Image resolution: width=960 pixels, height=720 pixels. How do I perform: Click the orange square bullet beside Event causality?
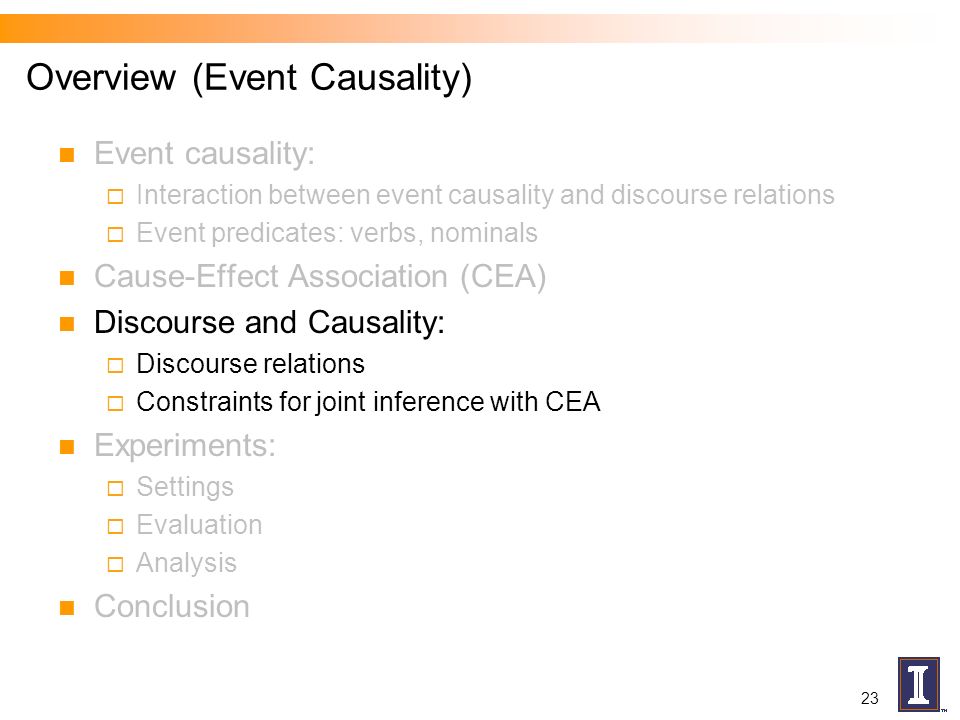(x=67, y=154)
